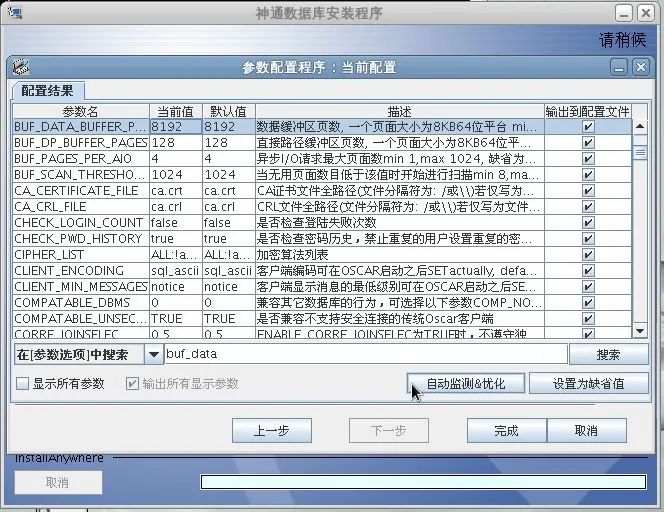The height and width of the screenshot is (512, 664).
Task: Sort by the 当前值 column header
Action: pos(176,111)
